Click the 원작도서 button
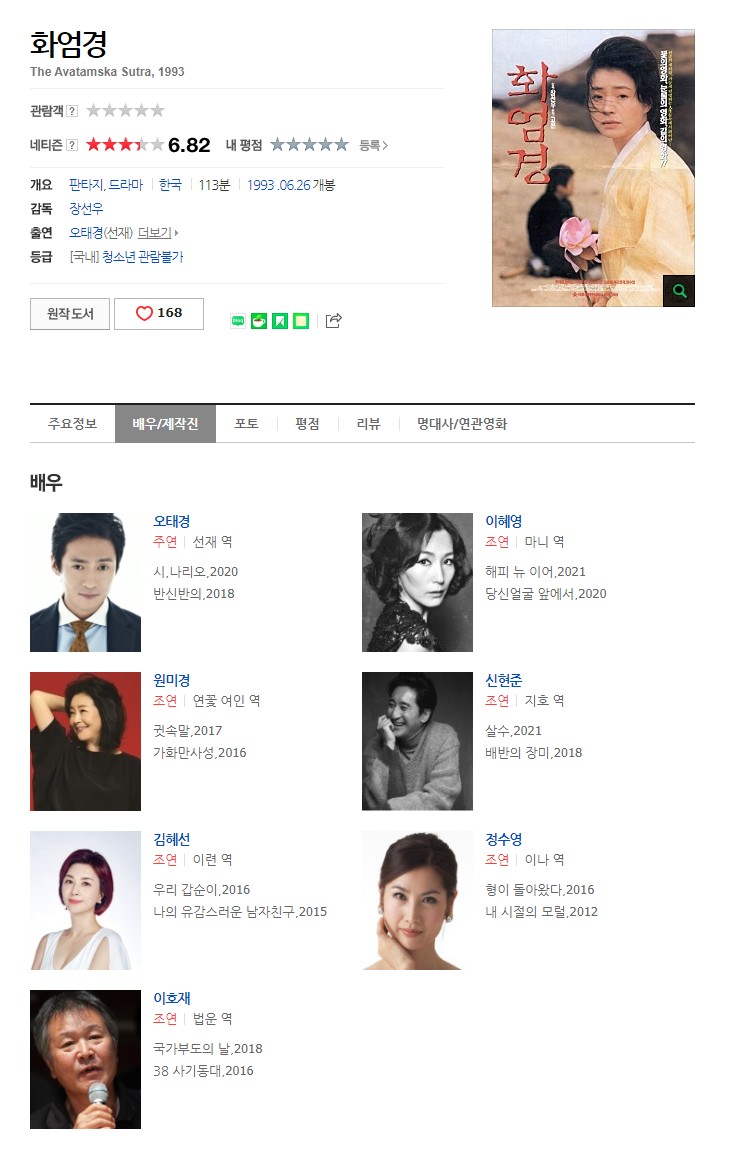742x1153 pixels. coord(70,314)
